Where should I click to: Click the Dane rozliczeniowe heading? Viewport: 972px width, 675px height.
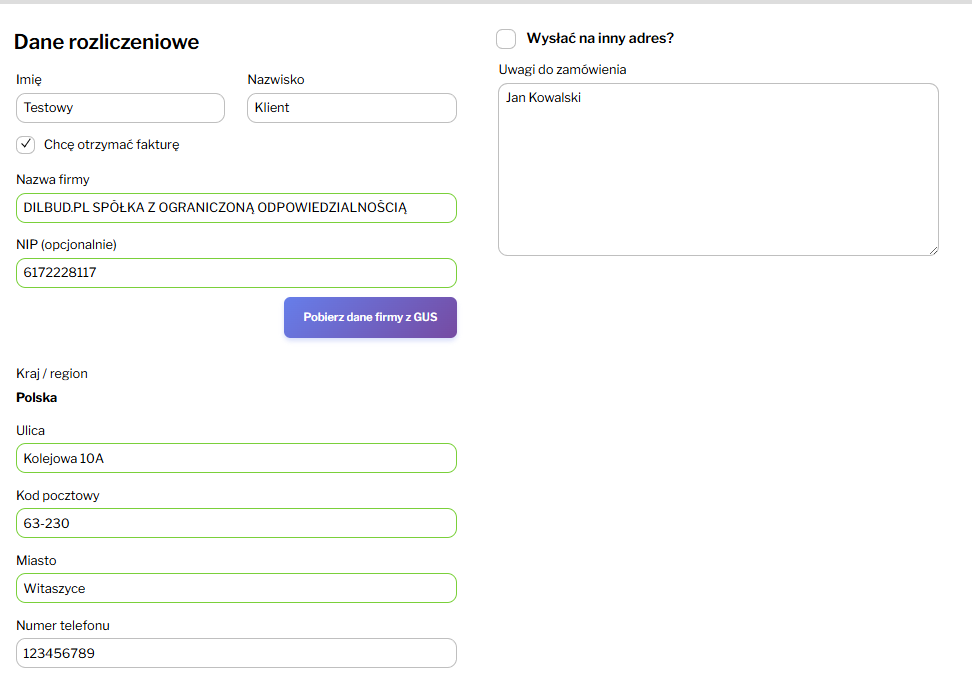click(x=106, y=42)
